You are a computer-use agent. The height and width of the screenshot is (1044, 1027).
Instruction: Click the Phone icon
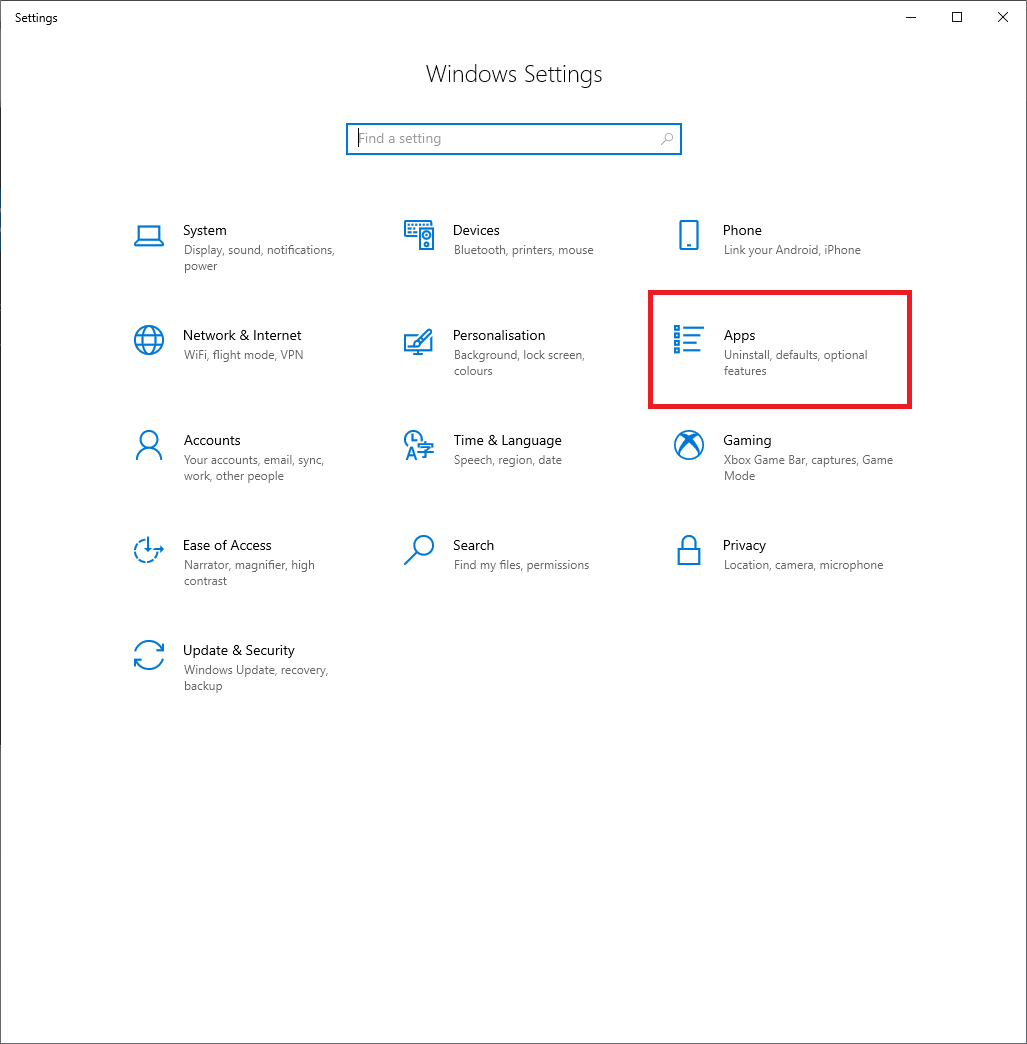pyautogui.click(x=689, y=235)
